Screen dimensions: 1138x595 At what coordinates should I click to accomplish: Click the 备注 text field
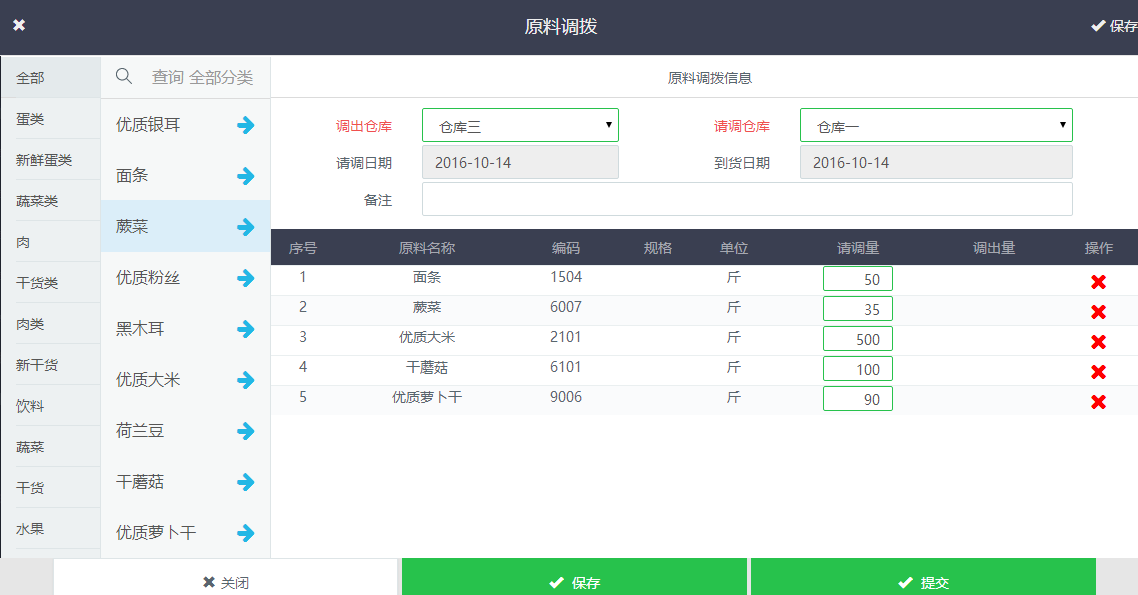(x=746, y=199)
